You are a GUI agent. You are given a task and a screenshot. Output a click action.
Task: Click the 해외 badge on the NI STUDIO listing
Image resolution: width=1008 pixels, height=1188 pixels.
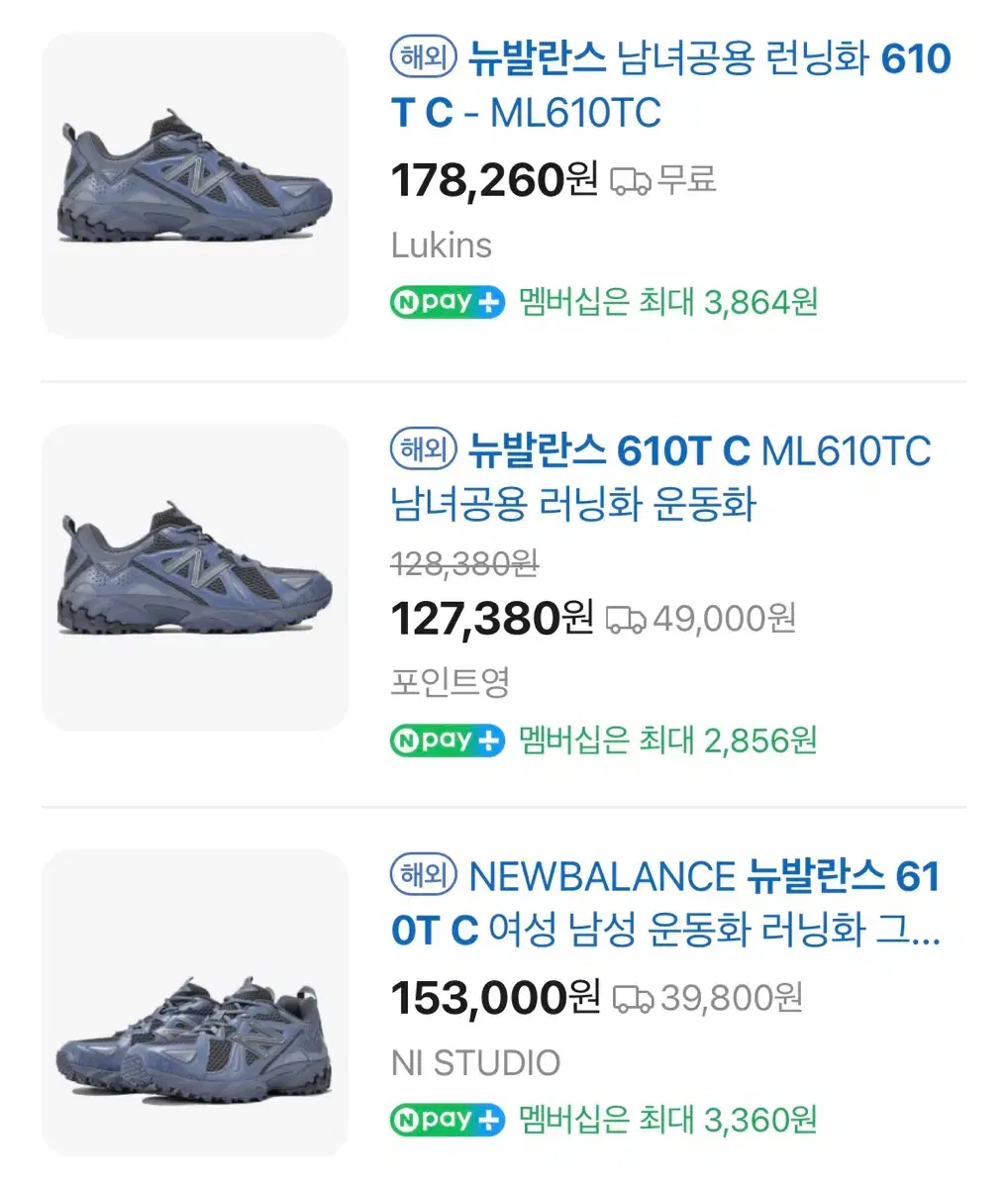(424, 874)
